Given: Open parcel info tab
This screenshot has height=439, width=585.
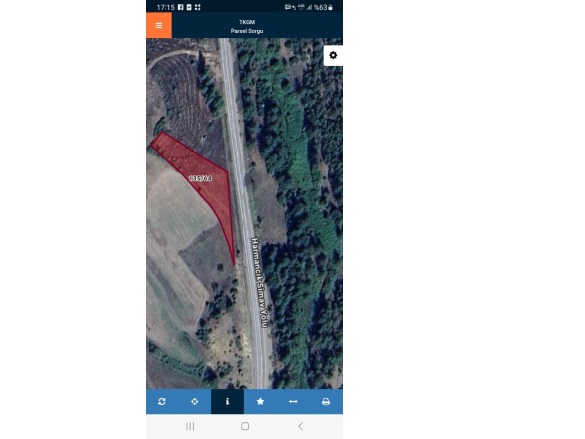Looking at the screenshot, I should pyautogui.click(x=228, y=402).
